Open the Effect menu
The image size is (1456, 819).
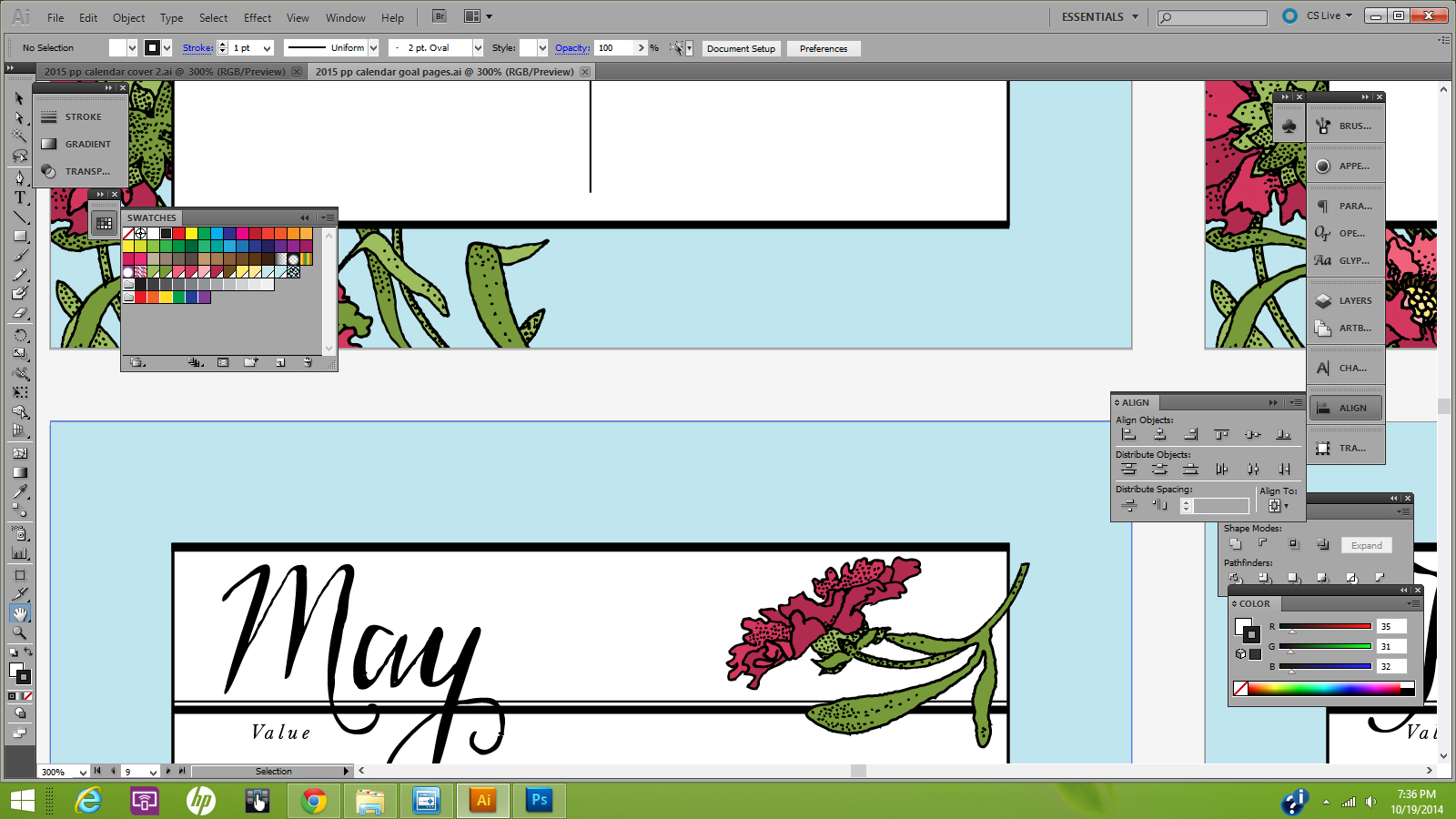pyautogui.click(x=258, y=18)
